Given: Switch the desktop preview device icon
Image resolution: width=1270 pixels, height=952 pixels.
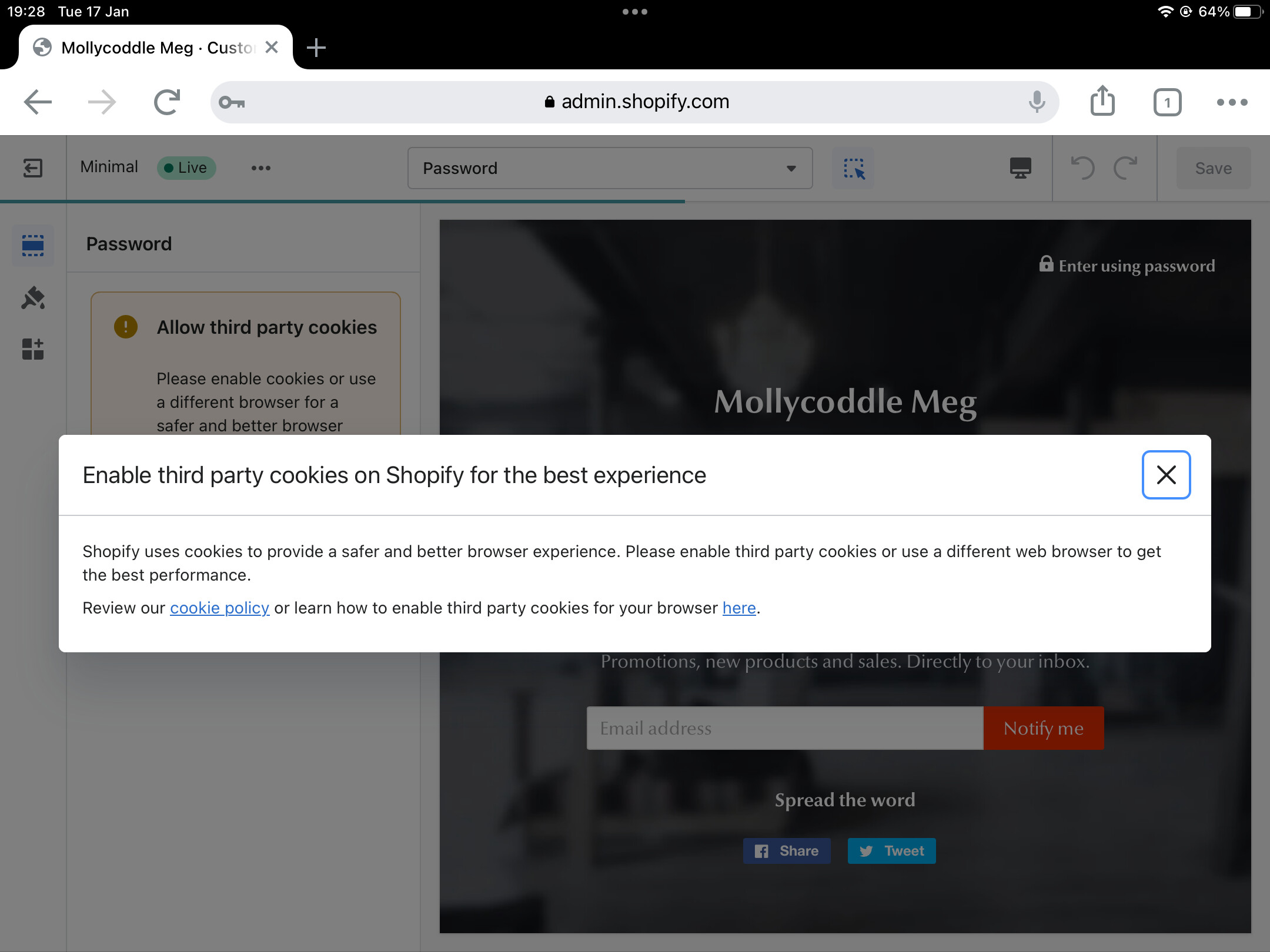Looking at the screenshot, I should [x=1020, y=168].
